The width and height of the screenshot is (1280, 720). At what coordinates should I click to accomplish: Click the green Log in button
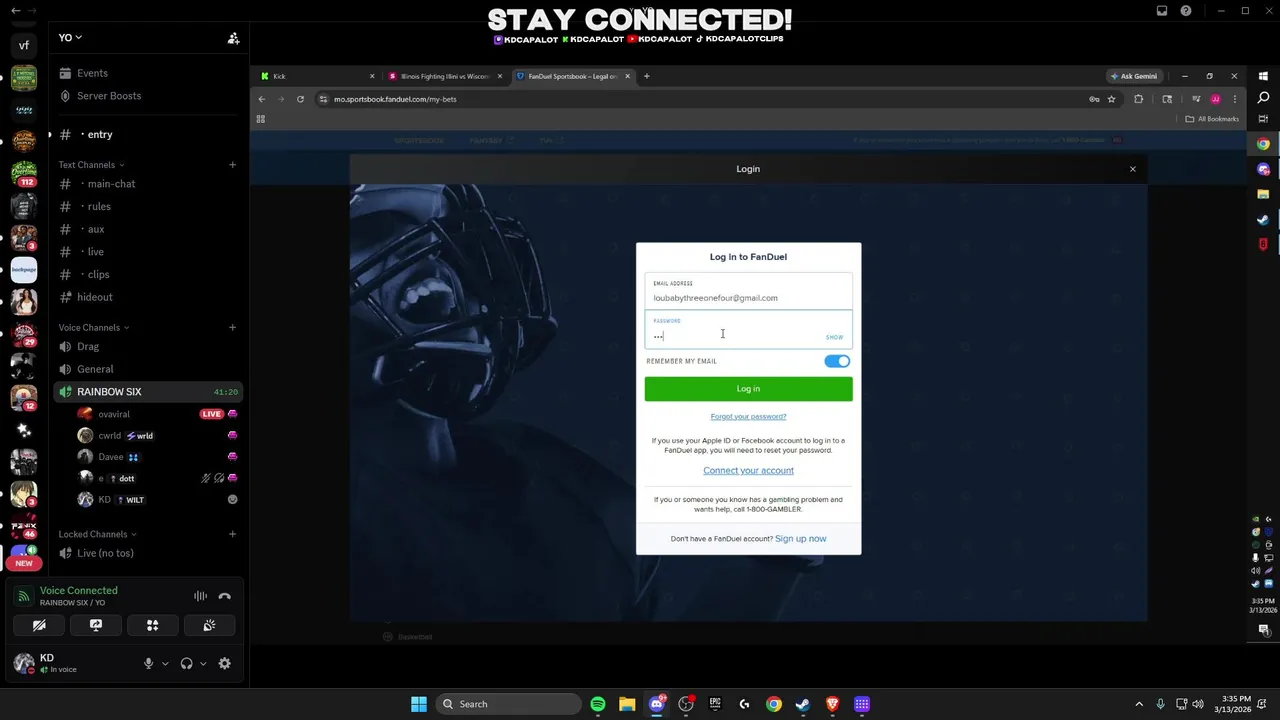click(748, 389)
